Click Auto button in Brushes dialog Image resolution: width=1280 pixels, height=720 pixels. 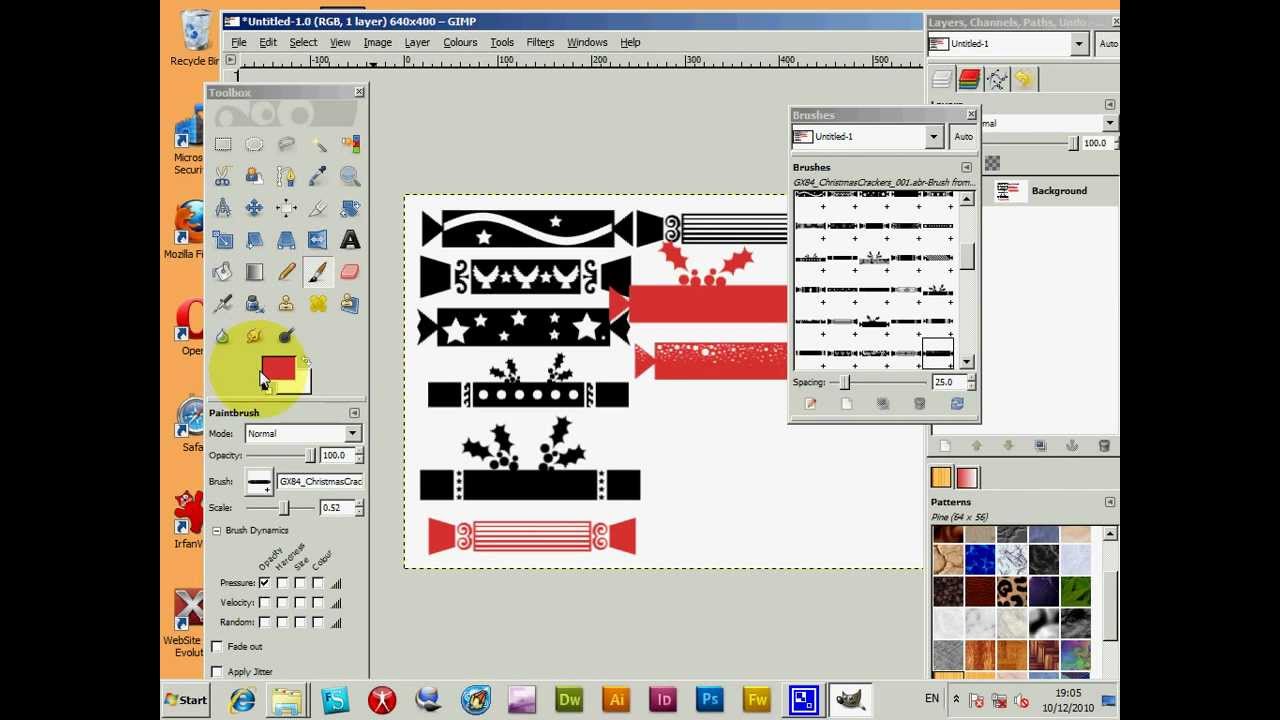963,137
